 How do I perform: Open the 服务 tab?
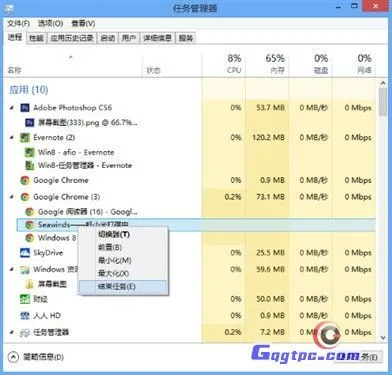(186, 38)
